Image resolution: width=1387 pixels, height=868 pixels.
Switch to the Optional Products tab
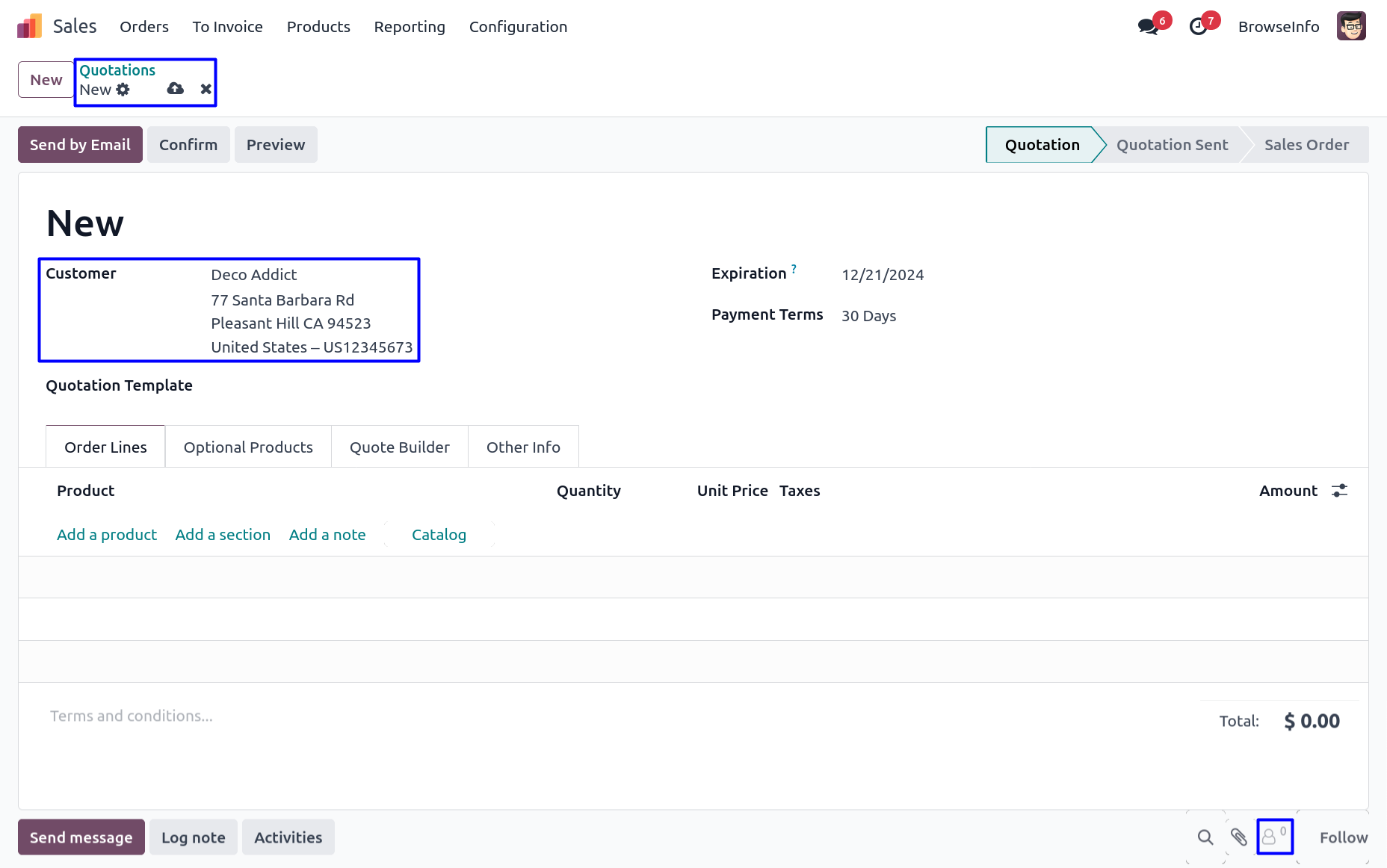click(x=248, y=447)
